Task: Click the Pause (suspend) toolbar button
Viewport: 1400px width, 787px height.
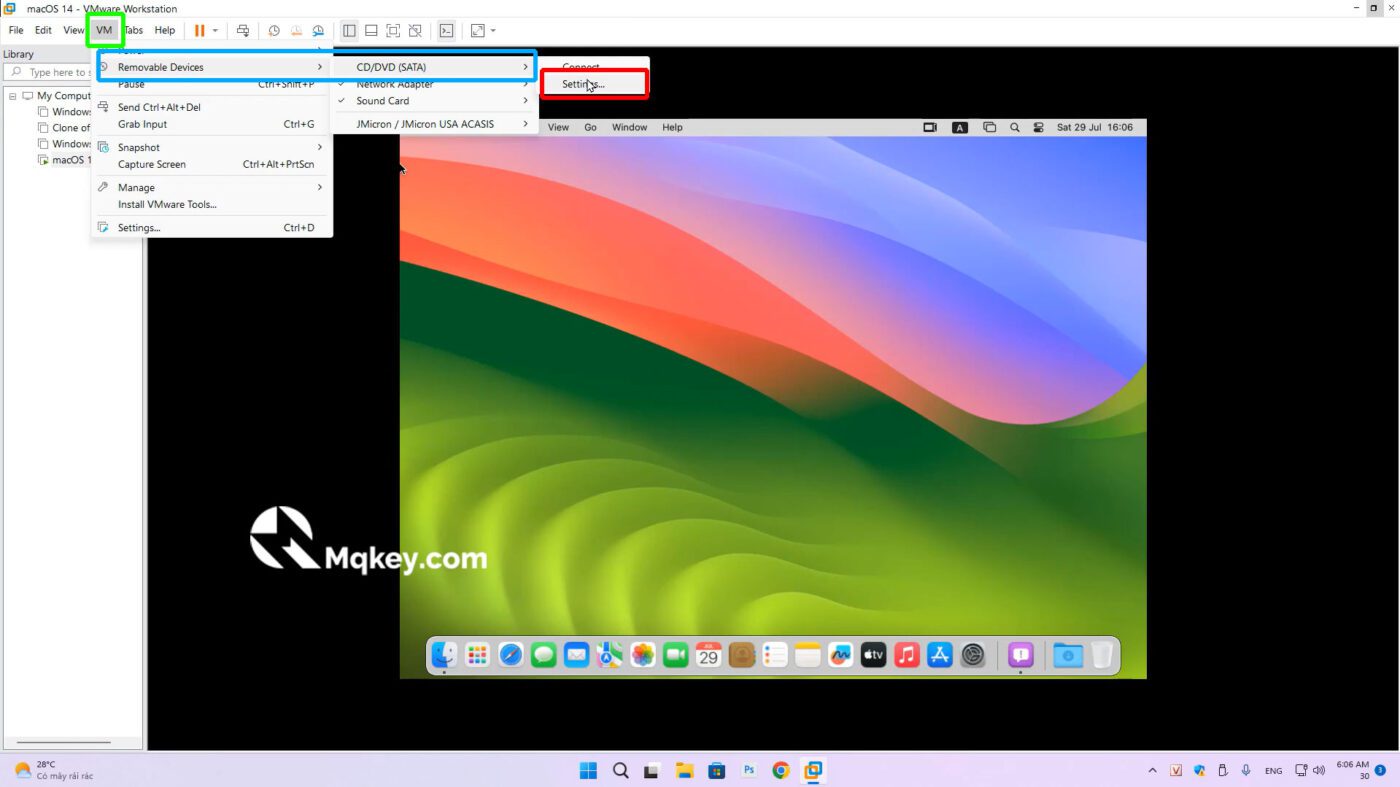Action: click(x=199, y=30)
